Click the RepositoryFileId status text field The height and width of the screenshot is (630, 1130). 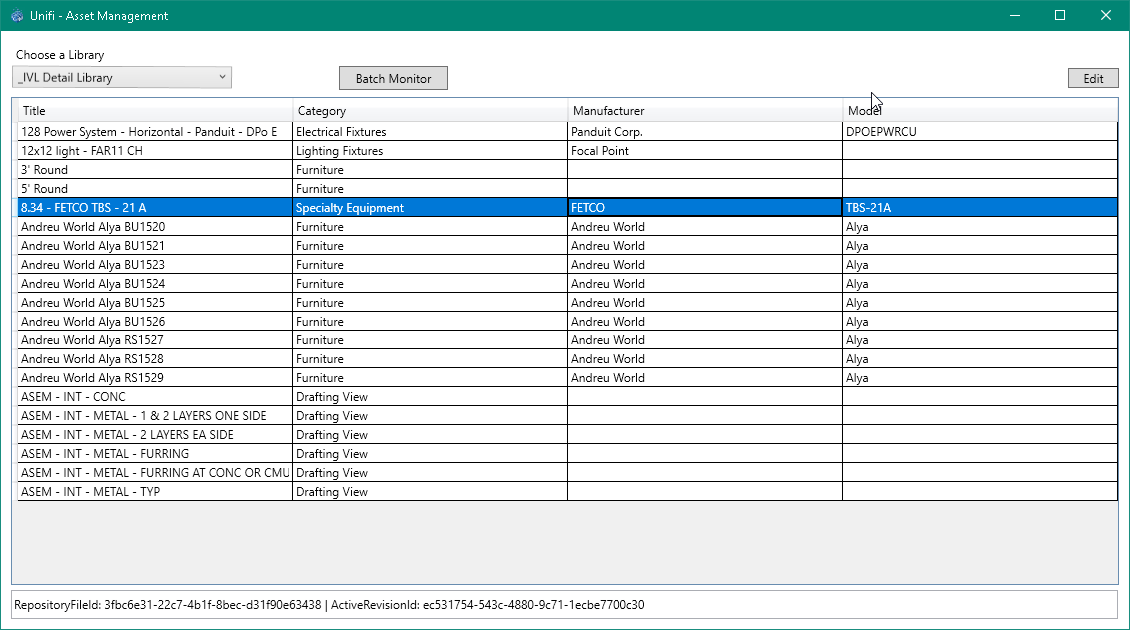pyautogui.click(x=564, y=605)
